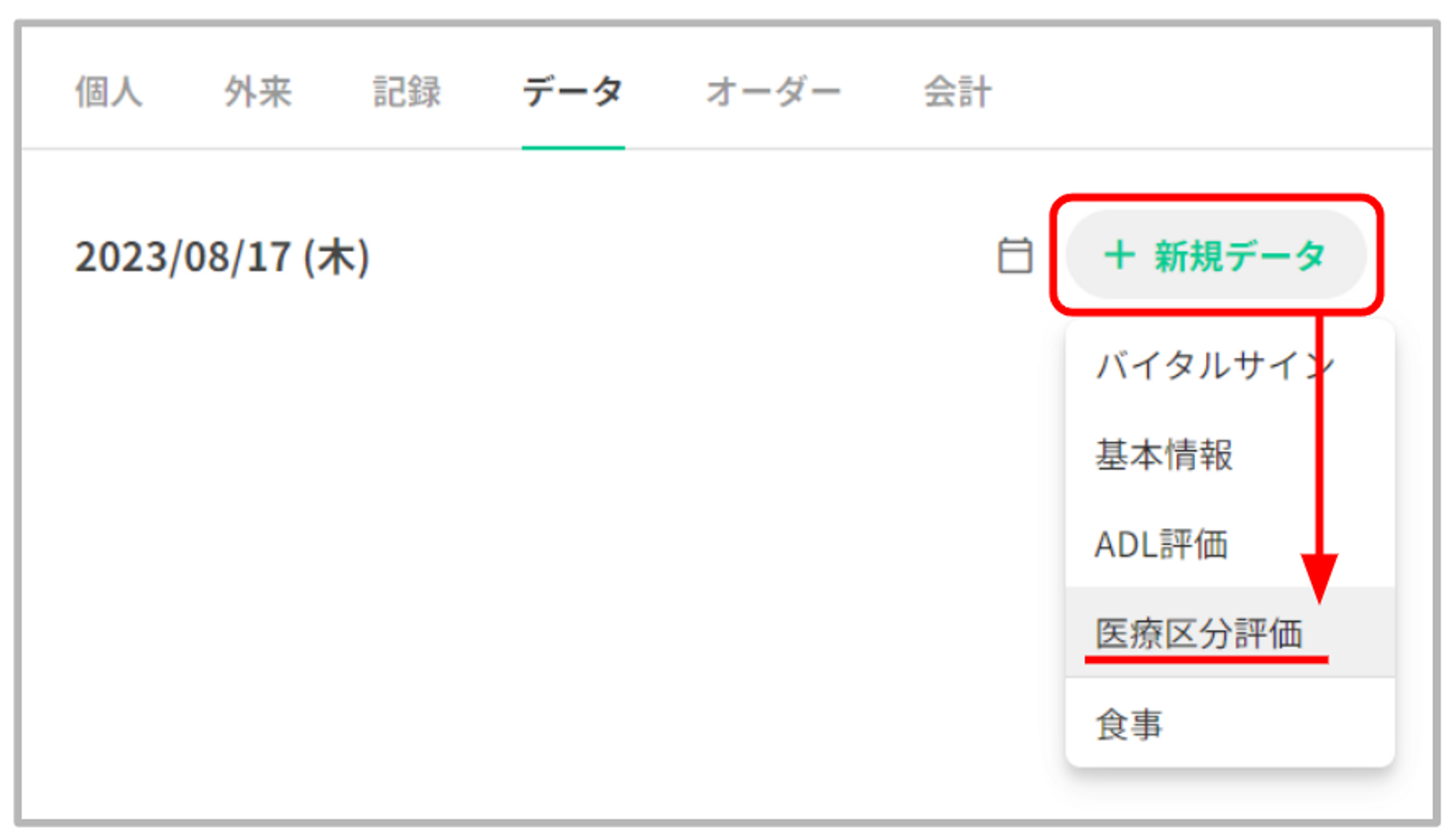Click the plus icon on 新規データ

(x=1119, y=256)
